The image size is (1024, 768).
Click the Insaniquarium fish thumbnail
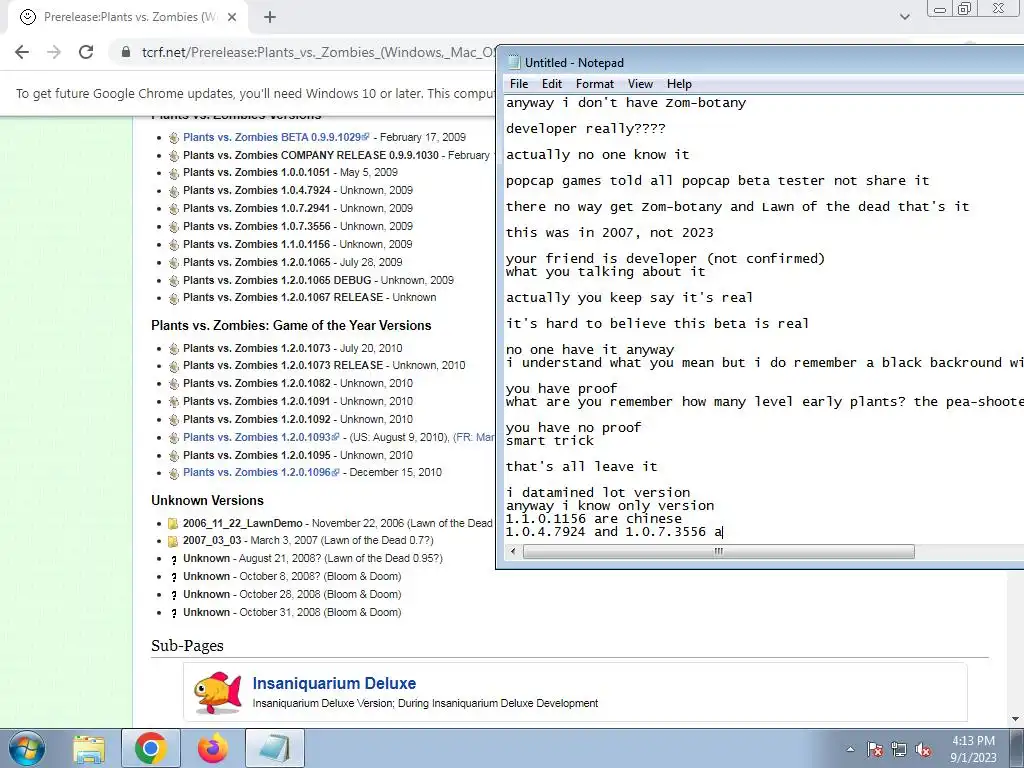[x=218, y=692]
